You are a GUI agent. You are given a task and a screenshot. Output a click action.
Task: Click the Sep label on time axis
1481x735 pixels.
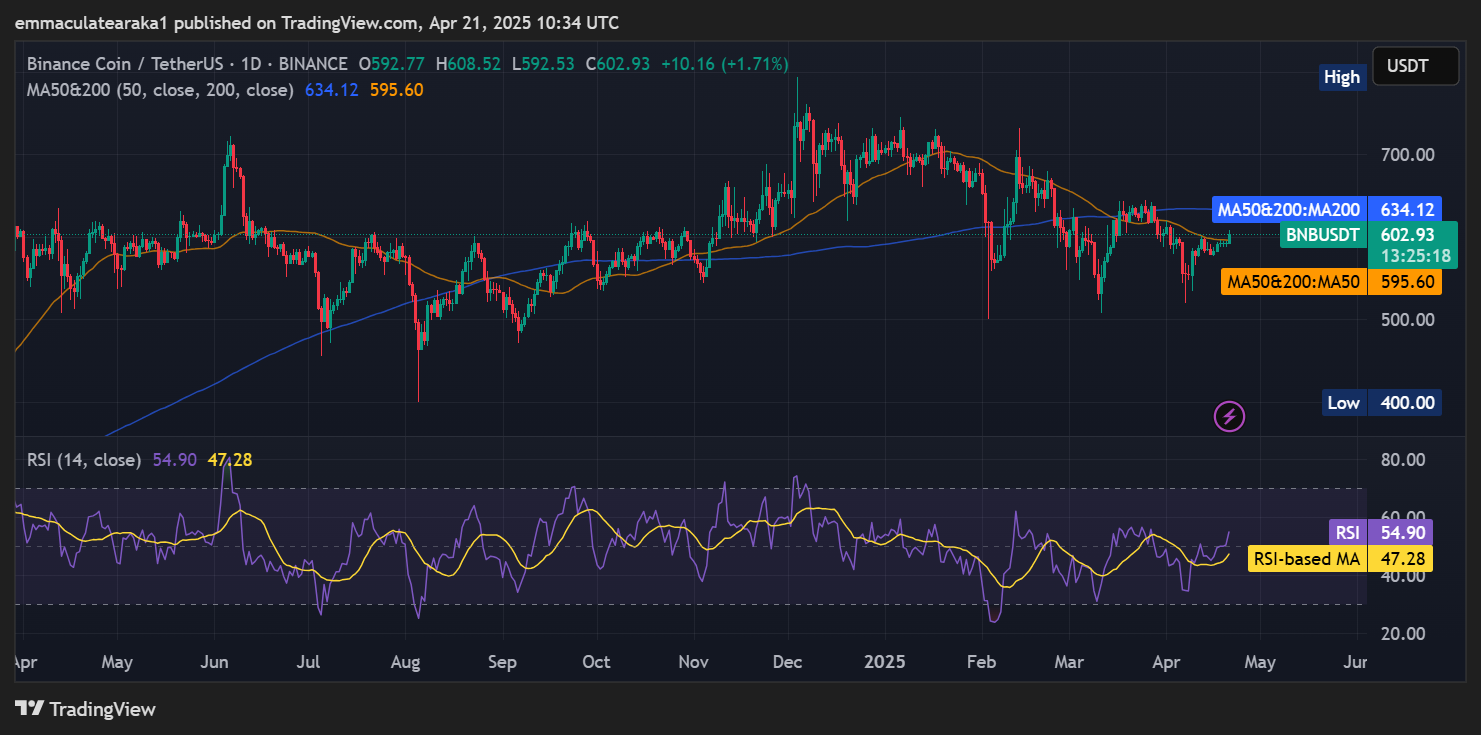pyautogui.click(x=502, y=662)
